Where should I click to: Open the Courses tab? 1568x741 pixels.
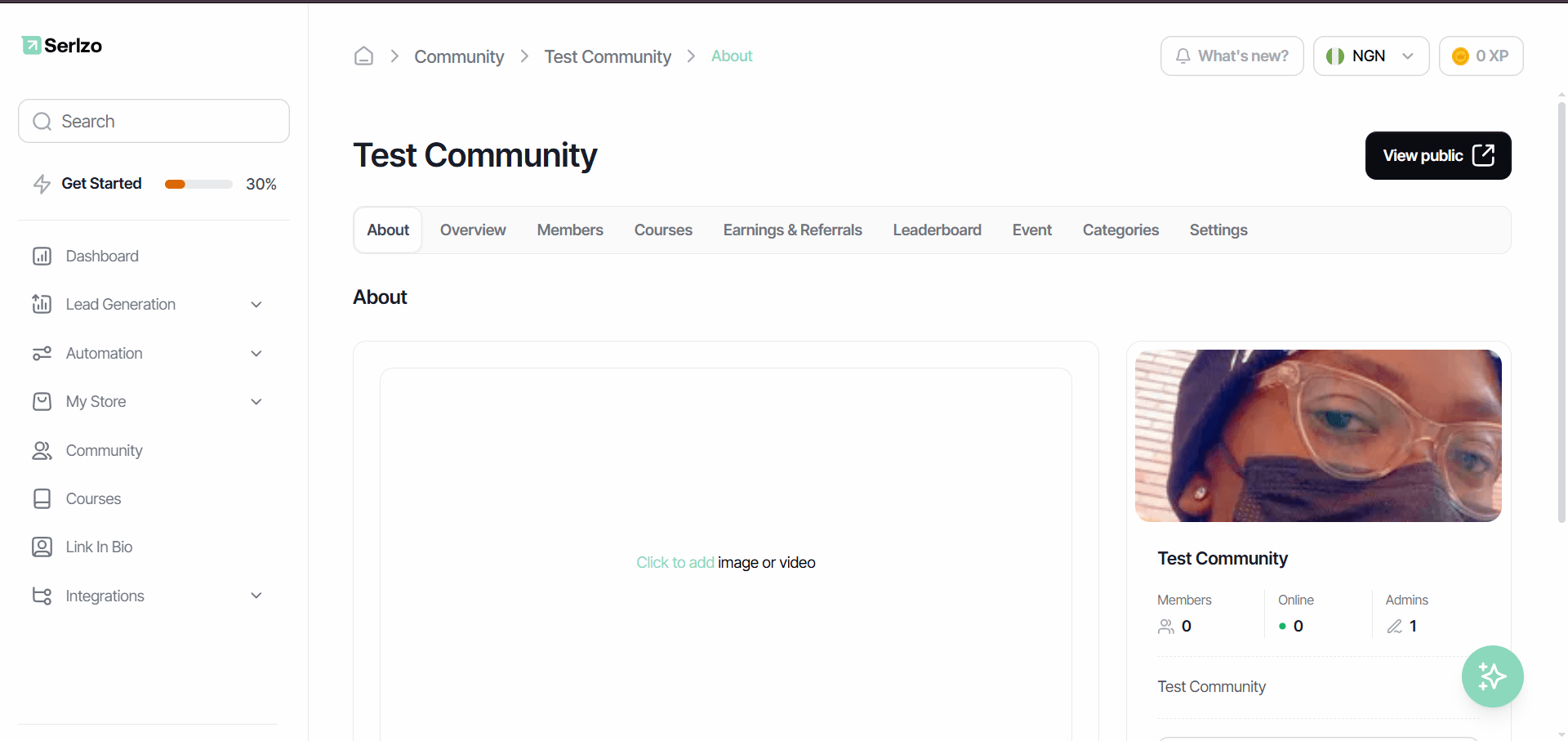[x=663, y=230]
